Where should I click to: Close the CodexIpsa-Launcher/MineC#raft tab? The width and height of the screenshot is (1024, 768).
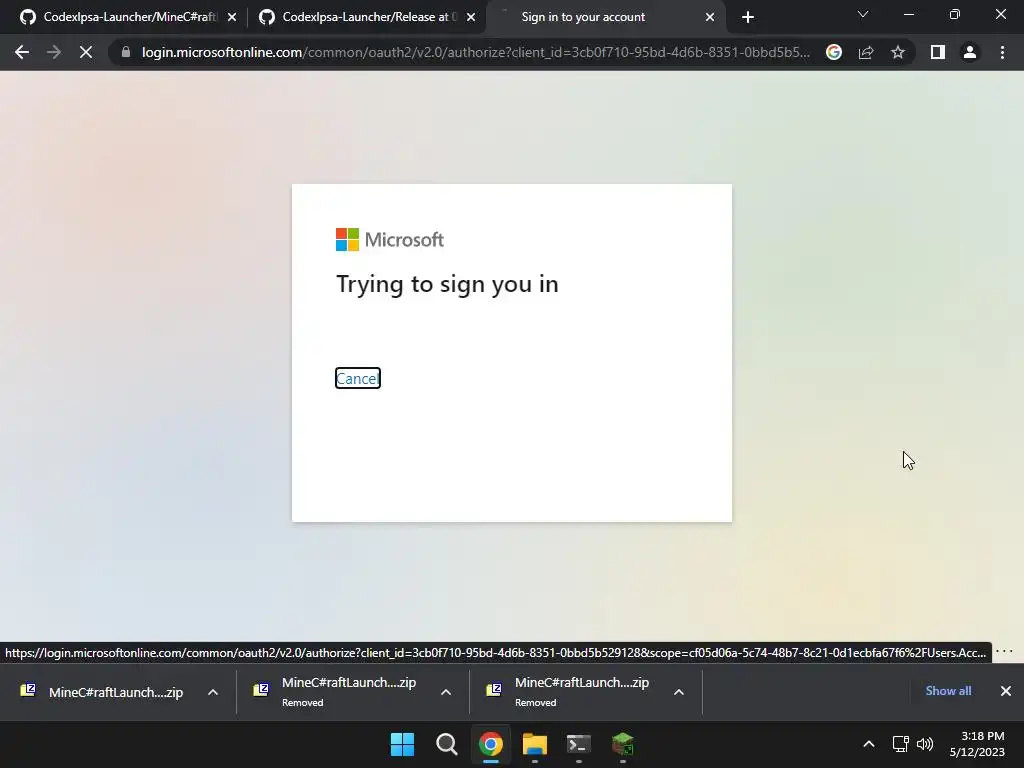(x=232, y=17)
